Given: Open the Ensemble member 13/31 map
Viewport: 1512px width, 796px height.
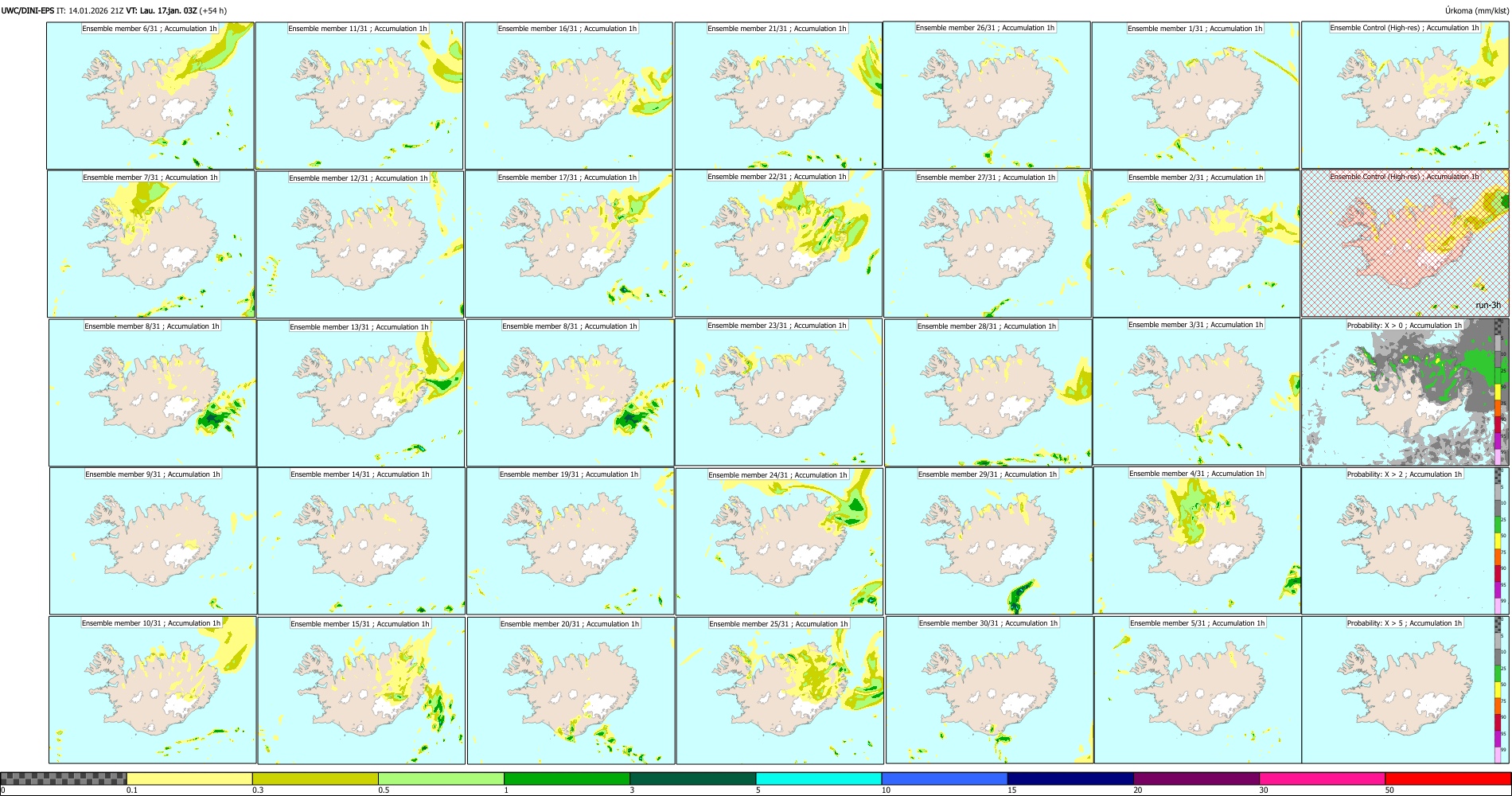Looking at the screenshot, I should click(x=360, y=392).
